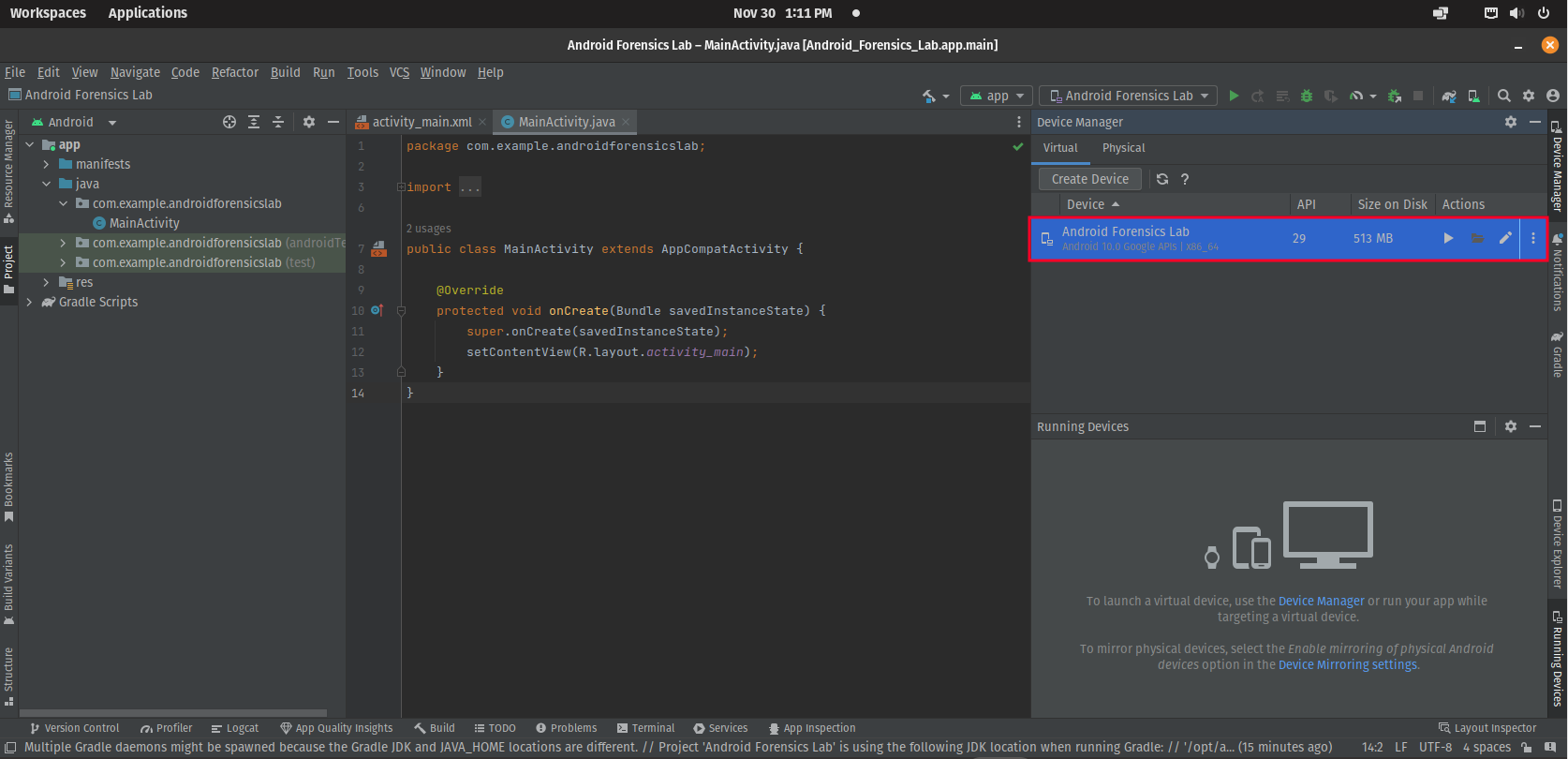The height and width of the screenshot is (759, 1568).
Task: Click the Make Project hammer icon
Action: tap(929, 96)
